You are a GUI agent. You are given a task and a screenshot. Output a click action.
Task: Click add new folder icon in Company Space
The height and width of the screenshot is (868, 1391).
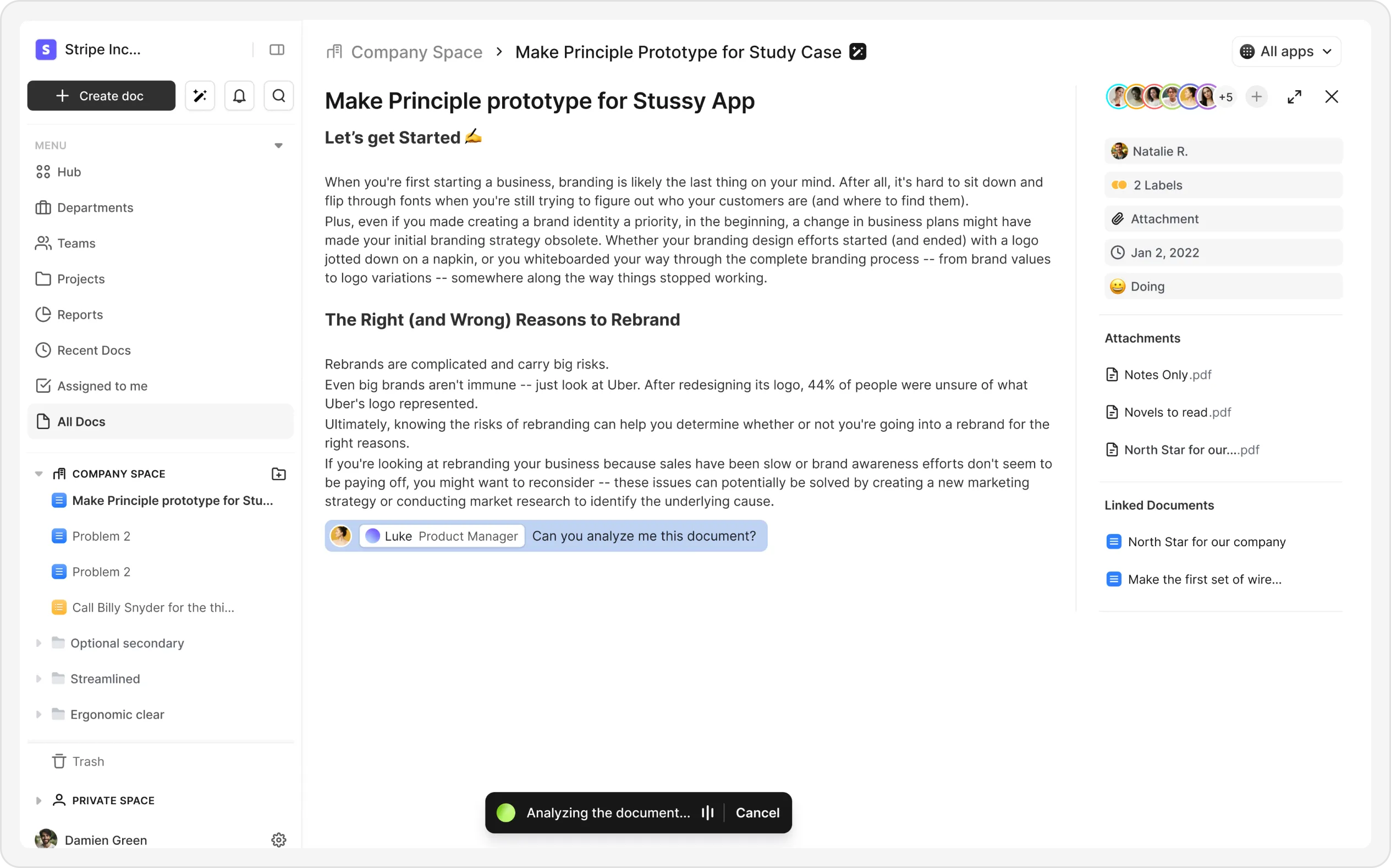point(278,474)
